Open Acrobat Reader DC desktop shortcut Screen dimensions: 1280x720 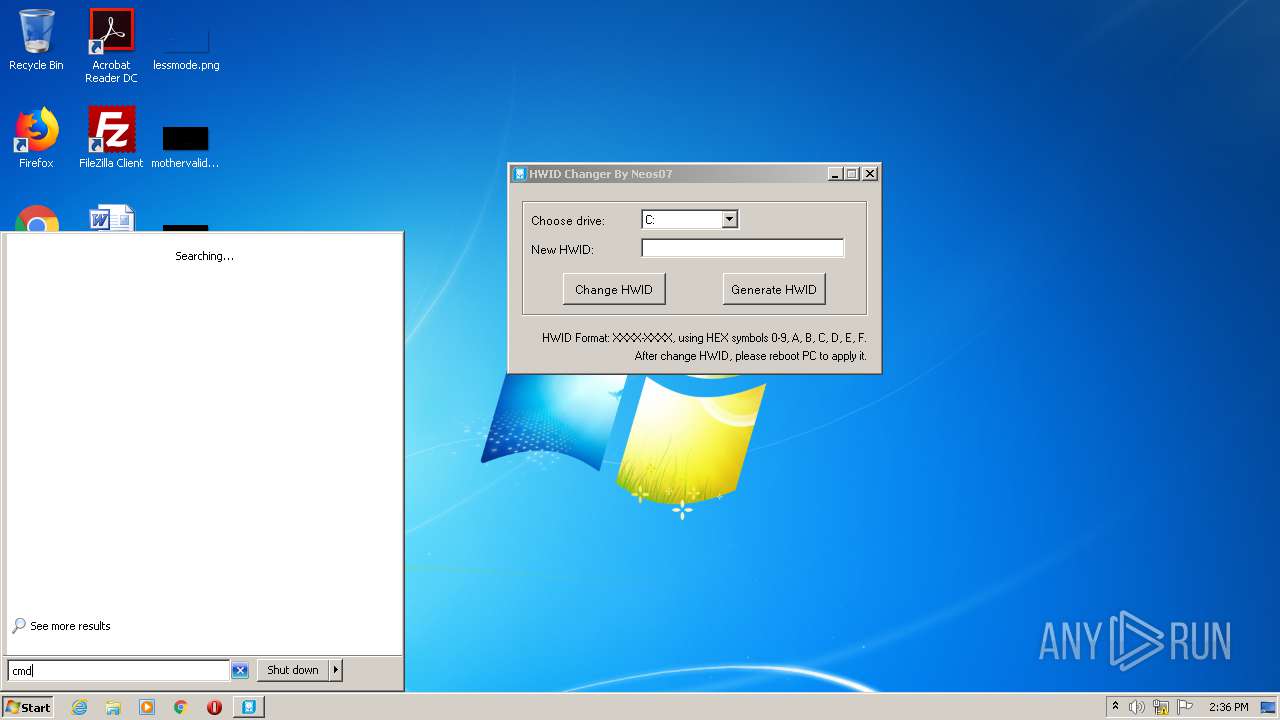(111, 45)
